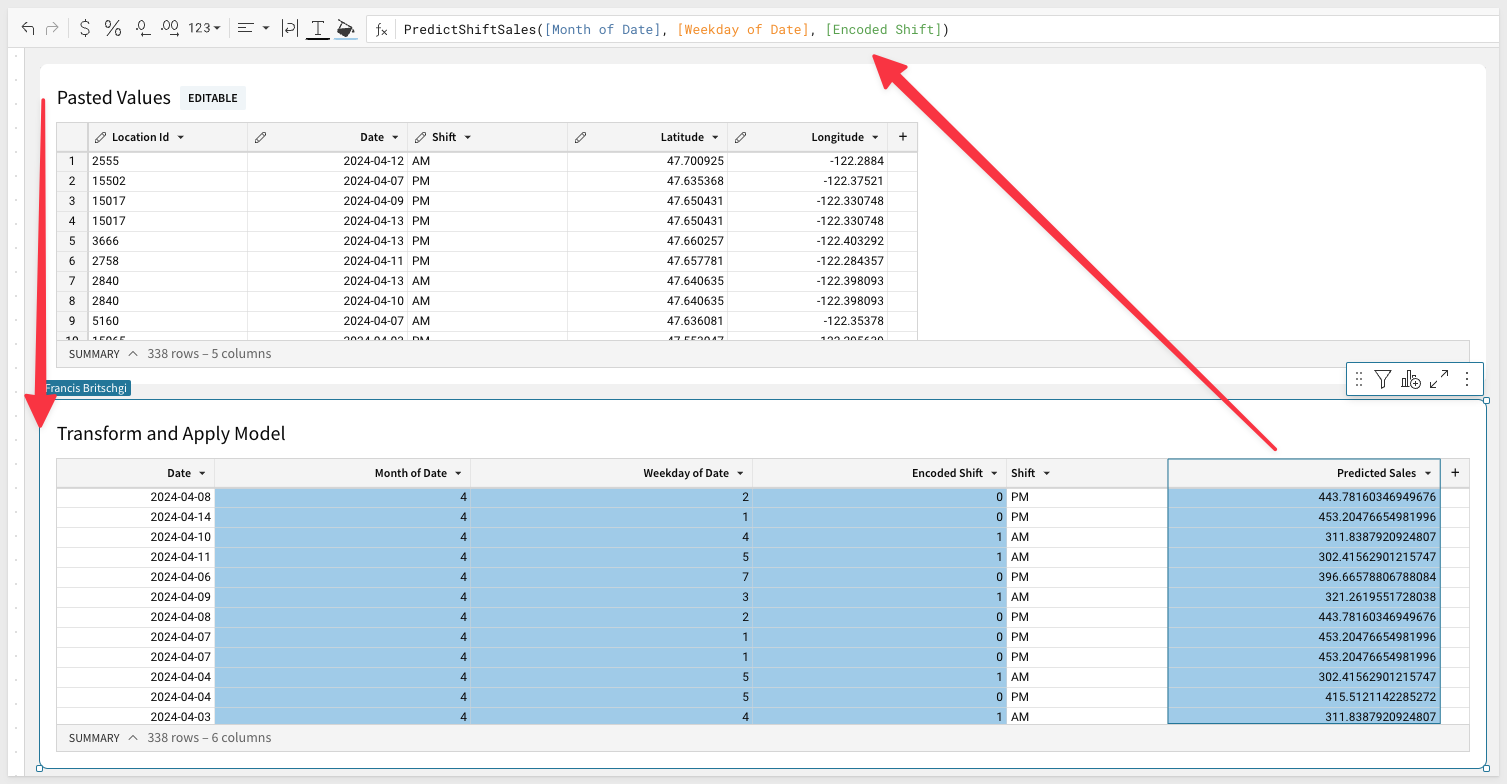The width and height of the screenshot is (1507, 784).
Task: Open the fill color paint bucket
Action: 345,29
